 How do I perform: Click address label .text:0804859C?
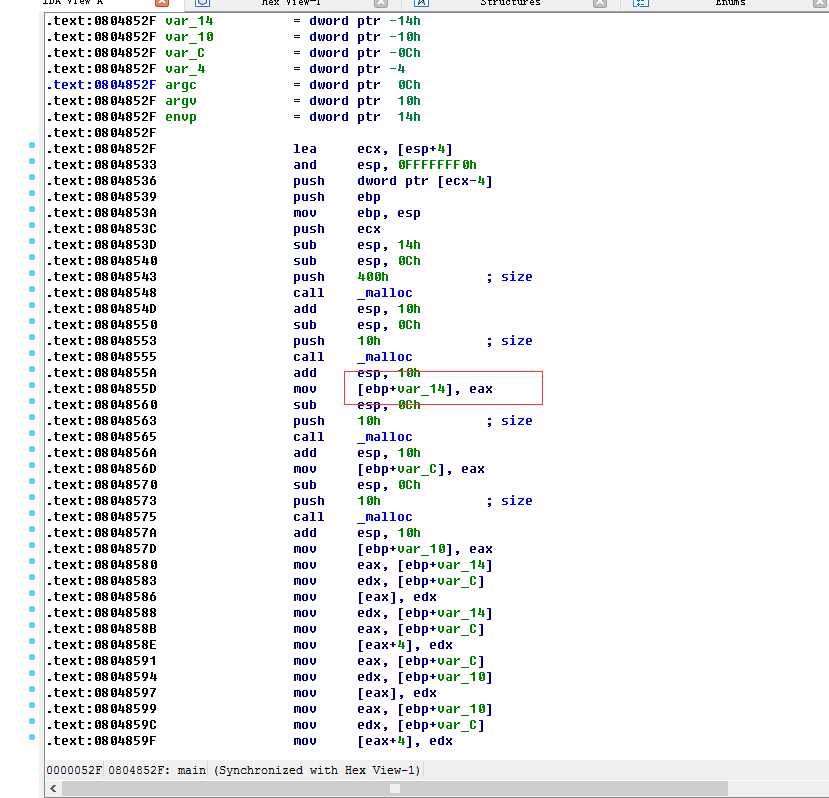click(x=102, y=725)
